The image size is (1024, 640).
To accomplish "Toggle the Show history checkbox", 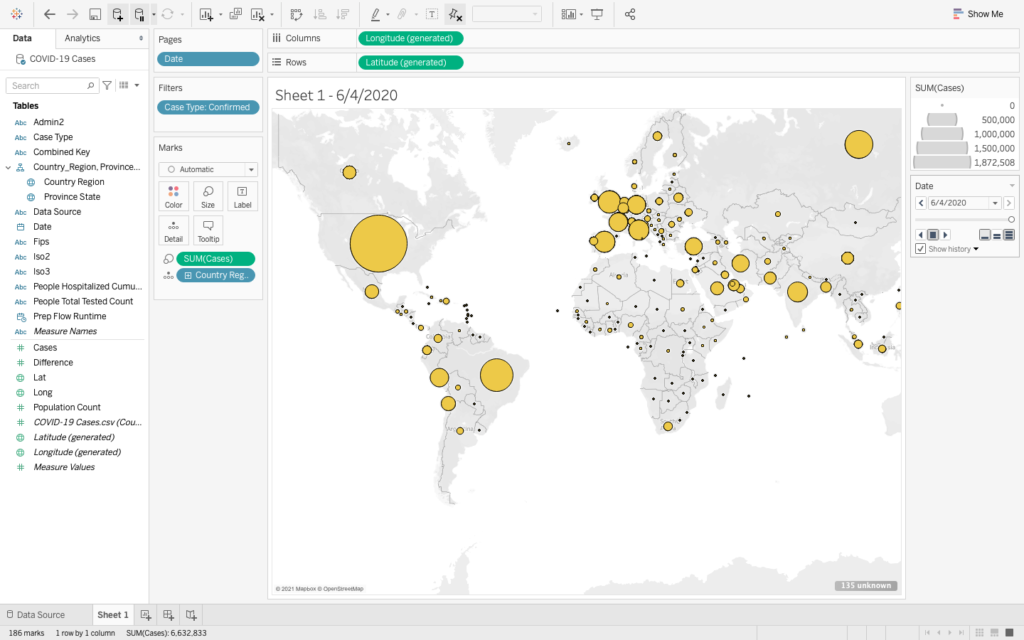I will pyautogui.click(x=922, y=247).
